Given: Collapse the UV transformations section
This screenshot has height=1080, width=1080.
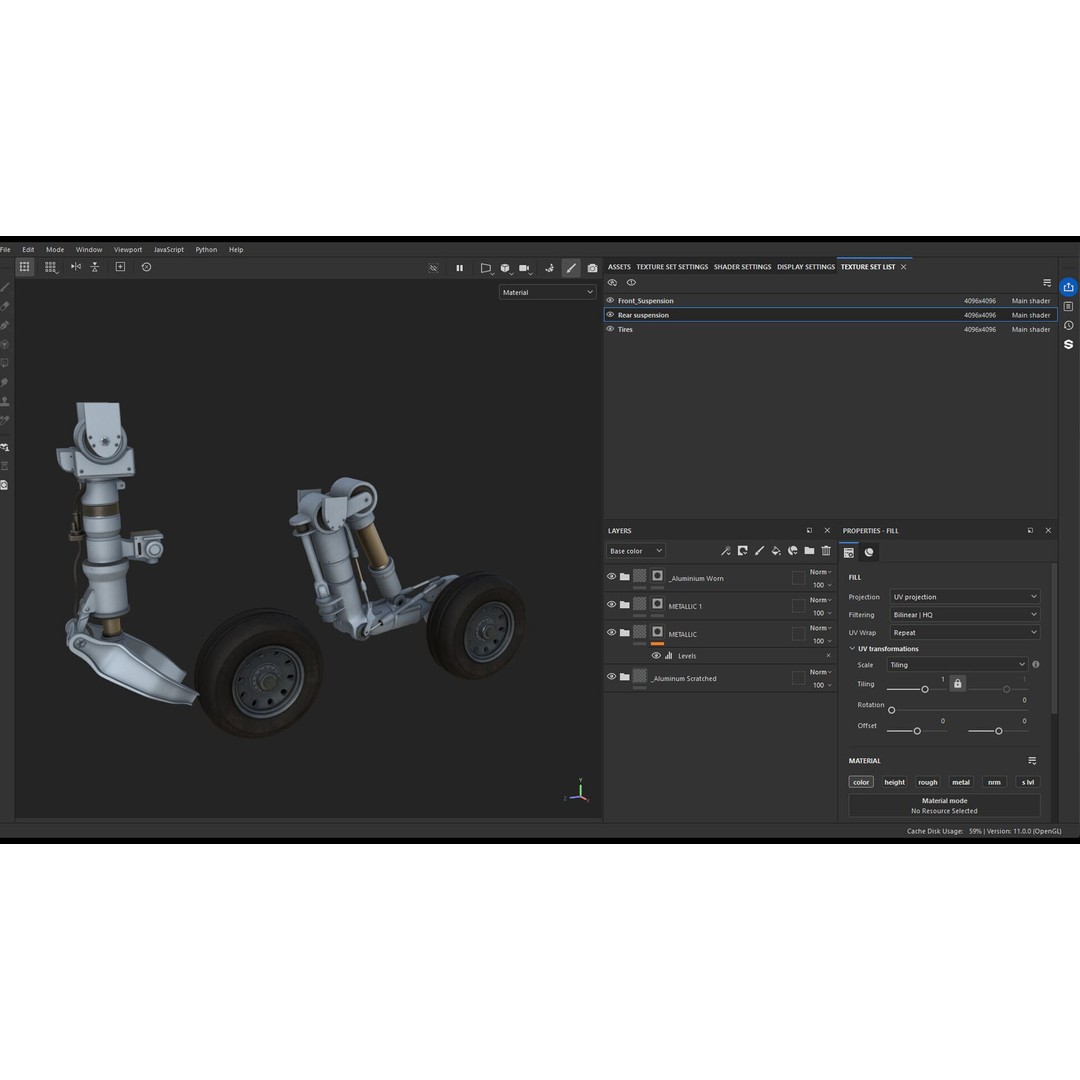Looking at the screenshot, I should 855,648.
